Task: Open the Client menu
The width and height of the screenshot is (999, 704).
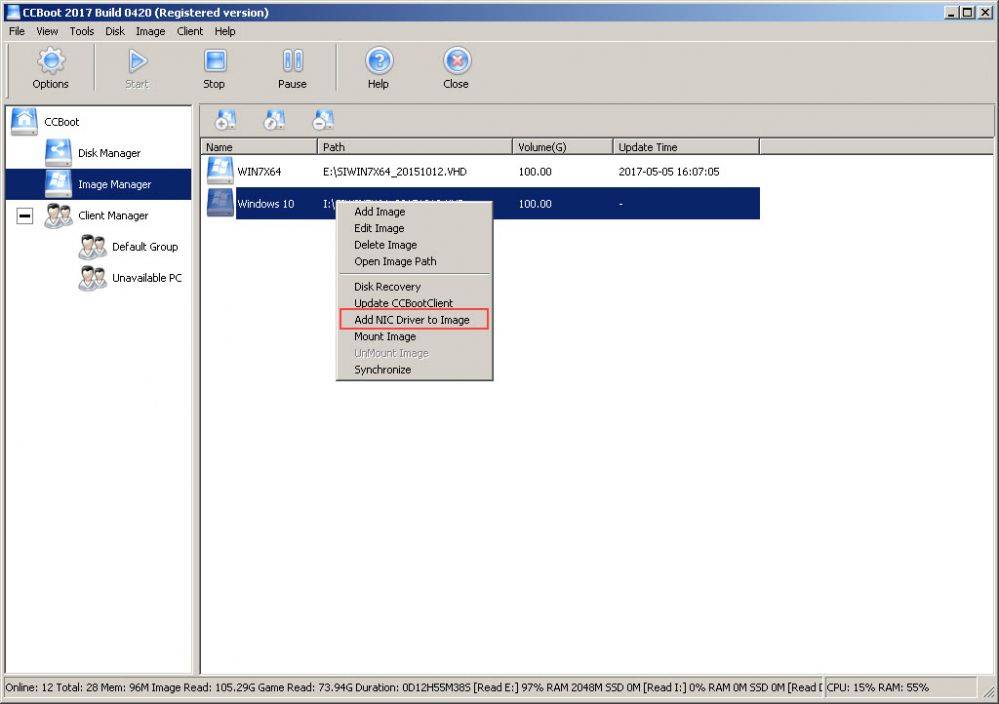Action: tap(190, 31)
